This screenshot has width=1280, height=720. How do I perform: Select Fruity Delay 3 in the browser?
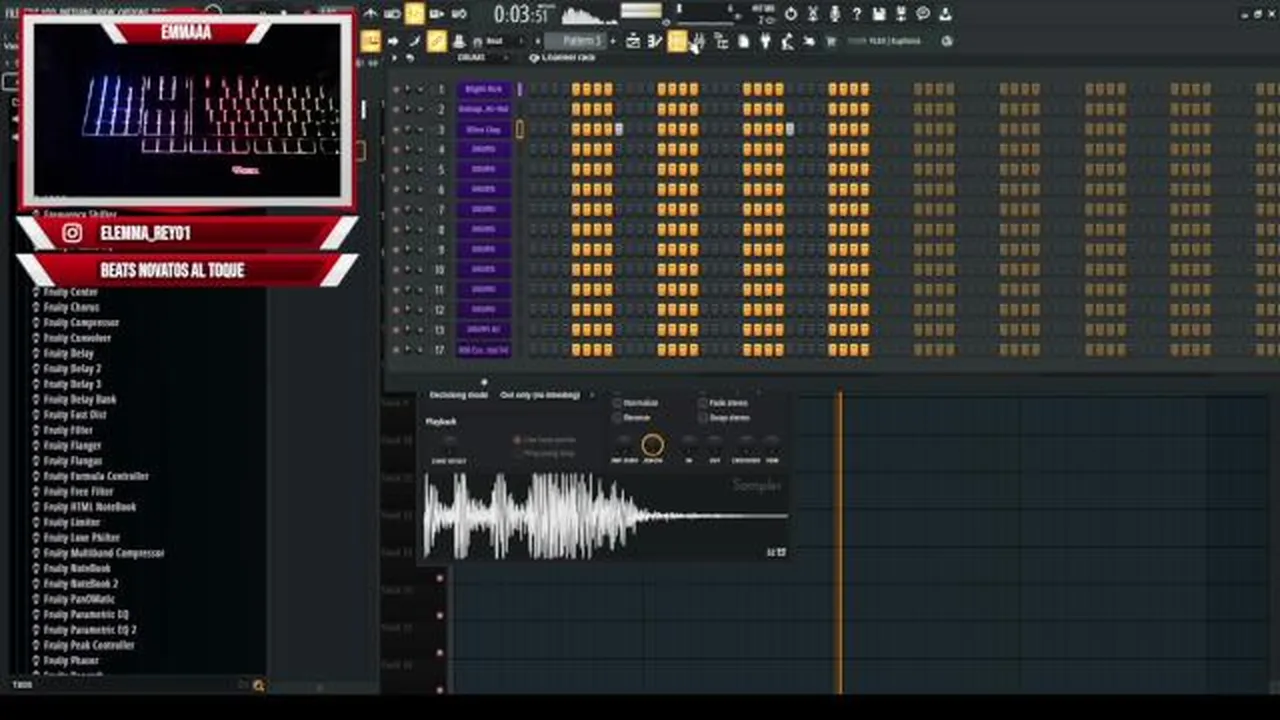point(72,384)
